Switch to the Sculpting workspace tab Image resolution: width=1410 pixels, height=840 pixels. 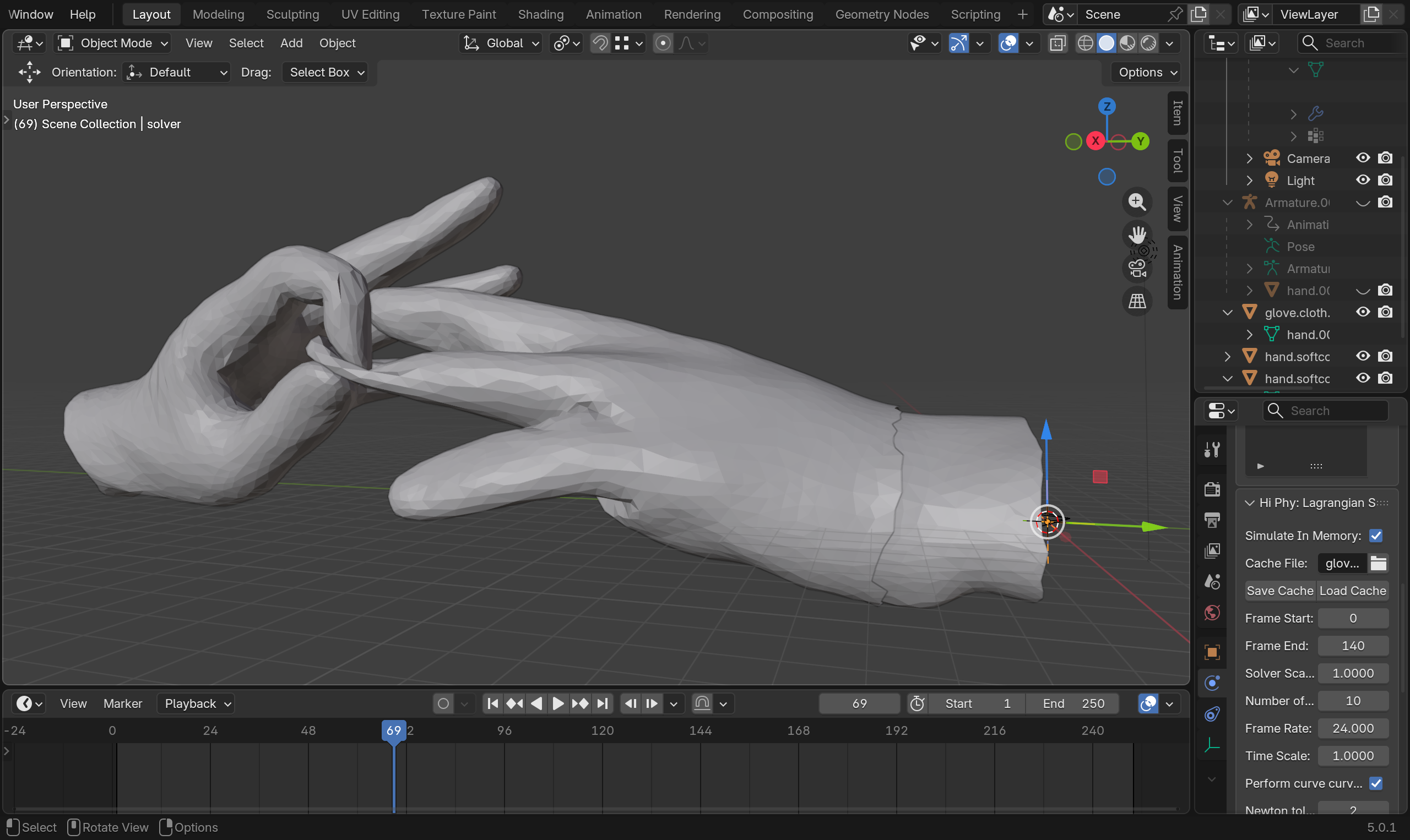pos(292,14)
